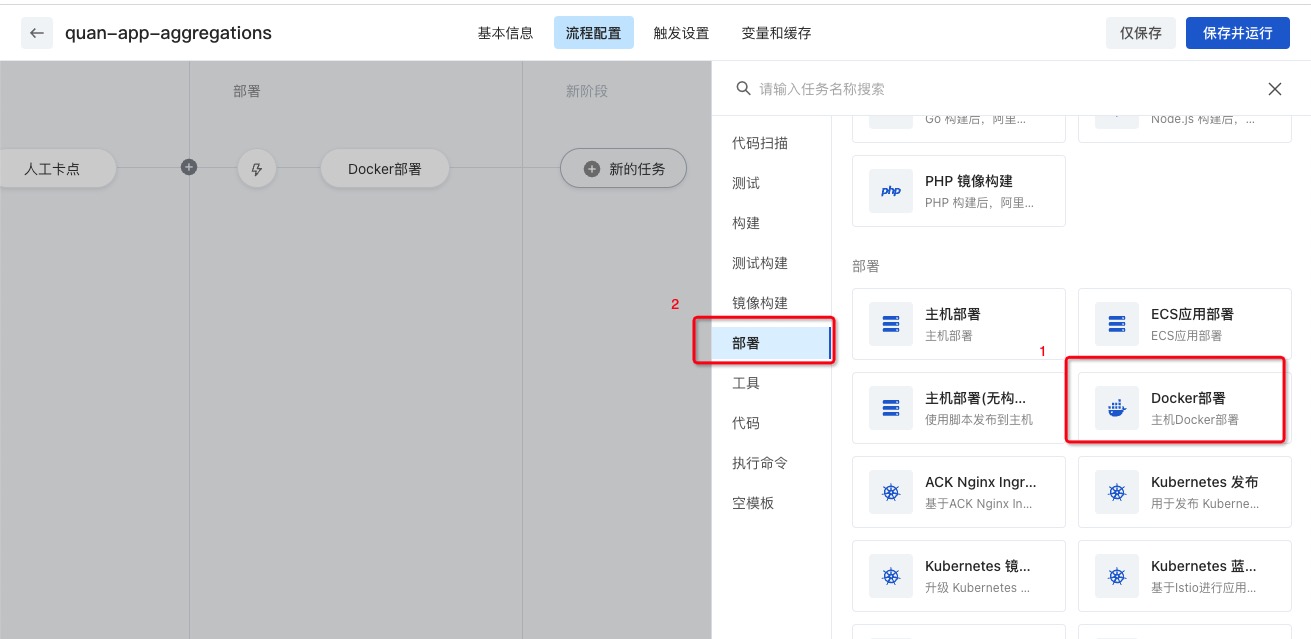The width and height of the screenshot is (1311, 639).
Task: Click the ACK Nginx Ingress helm icon
Action: tap(890, 492)
